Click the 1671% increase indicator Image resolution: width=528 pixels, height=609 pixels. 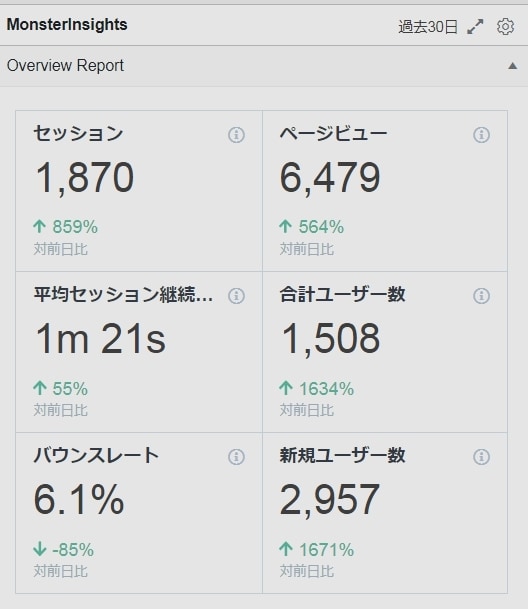(317, 550)
